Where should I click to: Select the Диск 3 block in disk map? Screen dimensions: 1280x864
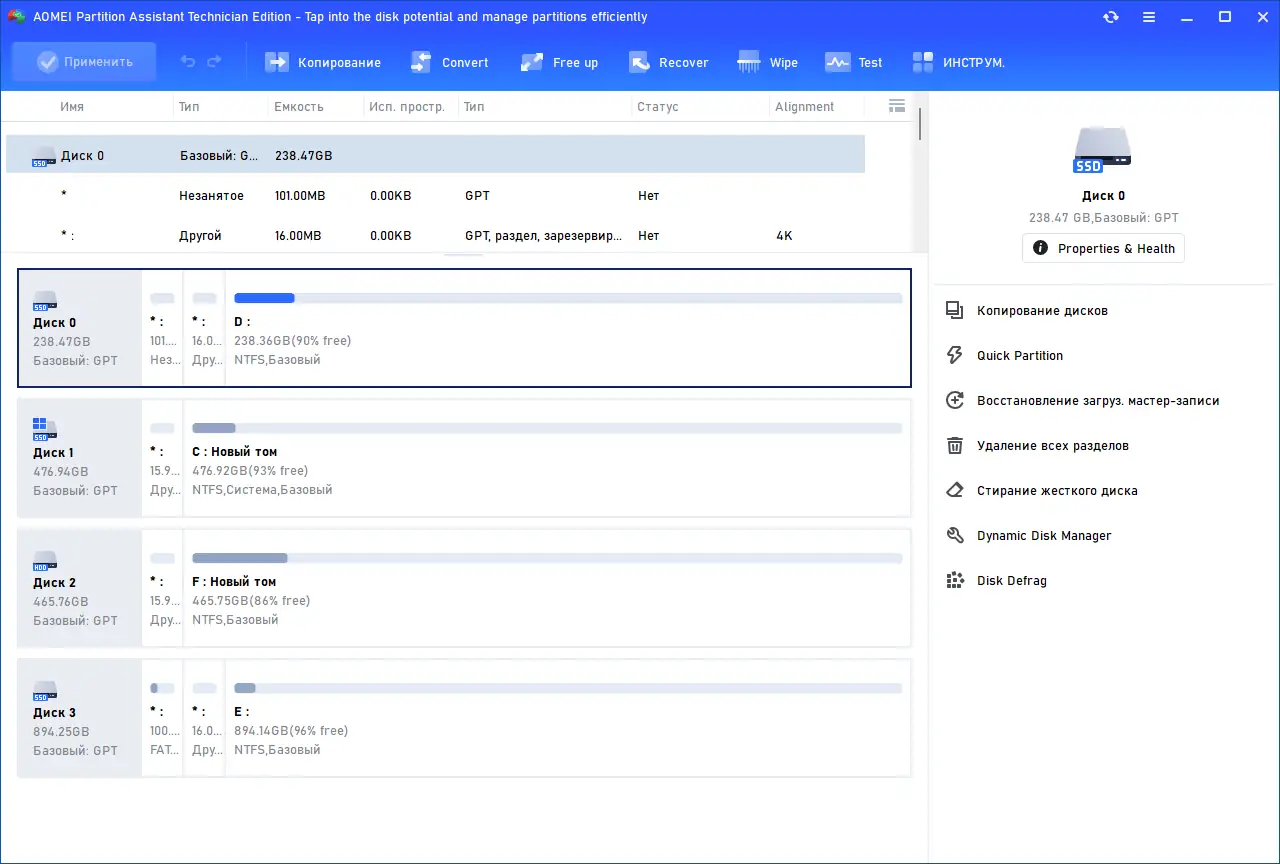coord(80,718)
